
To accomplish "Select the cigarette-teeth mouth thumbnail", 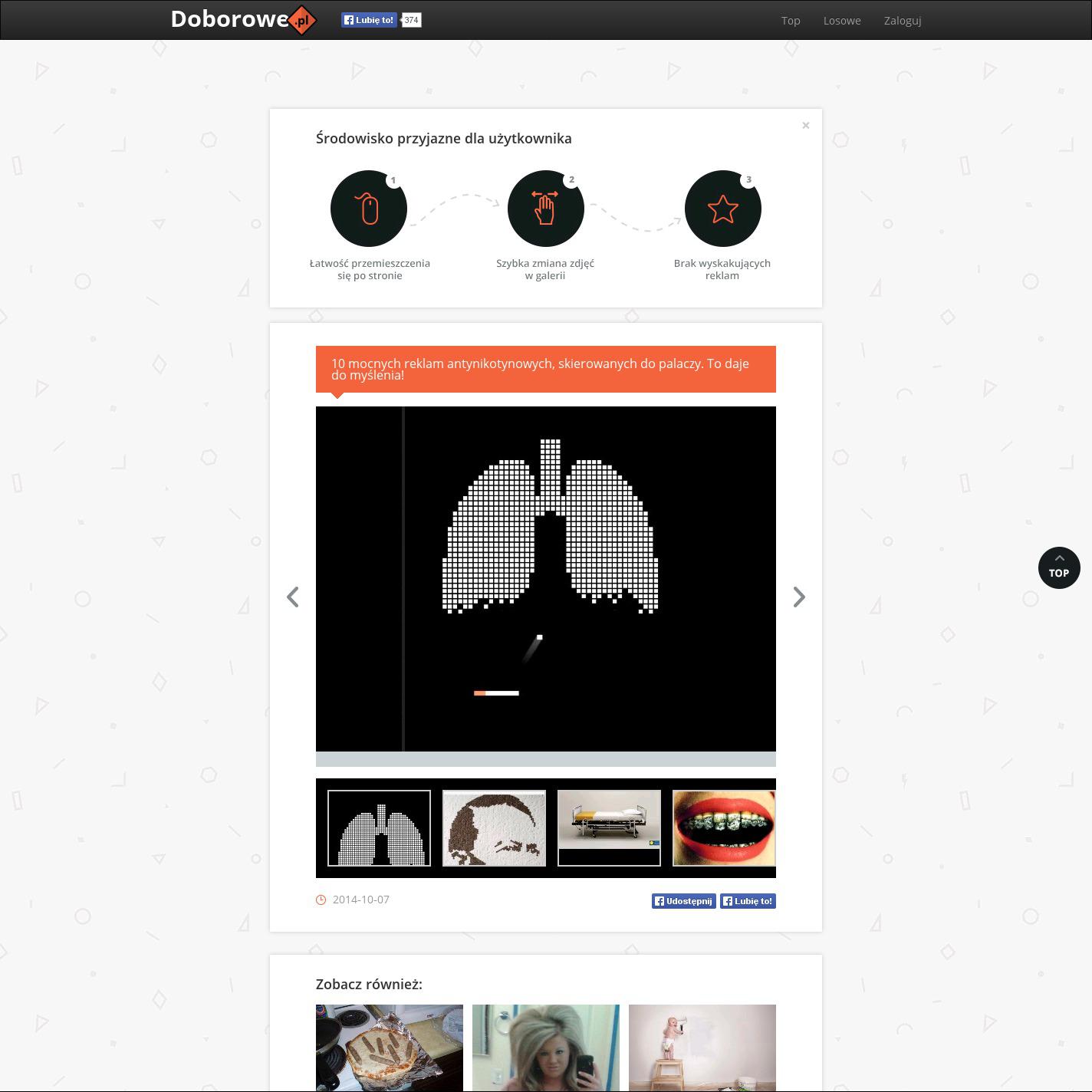I will pos(723,828).
